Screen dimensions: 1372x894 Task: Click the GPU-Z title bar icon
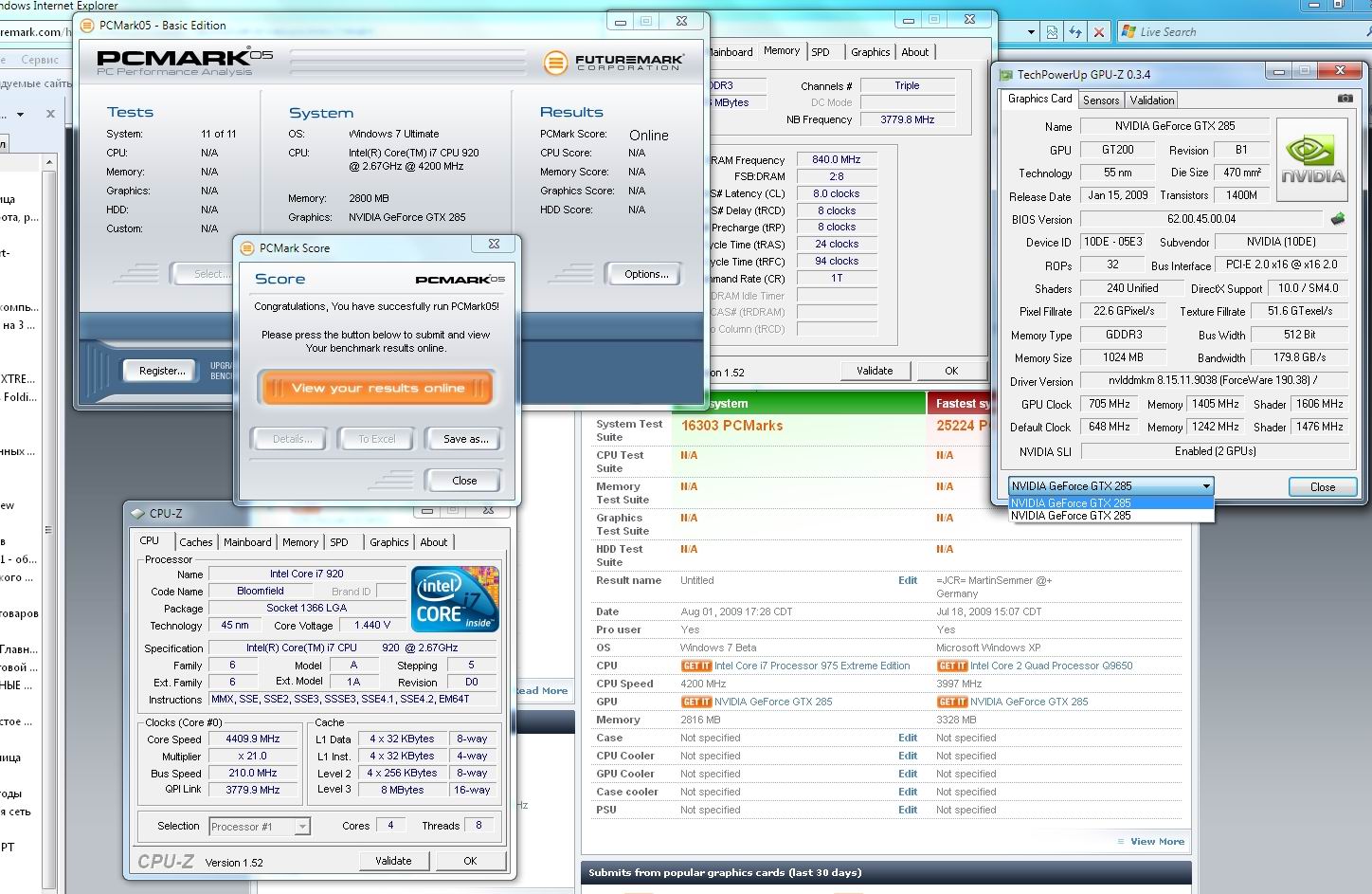(x=1004, y=74)
